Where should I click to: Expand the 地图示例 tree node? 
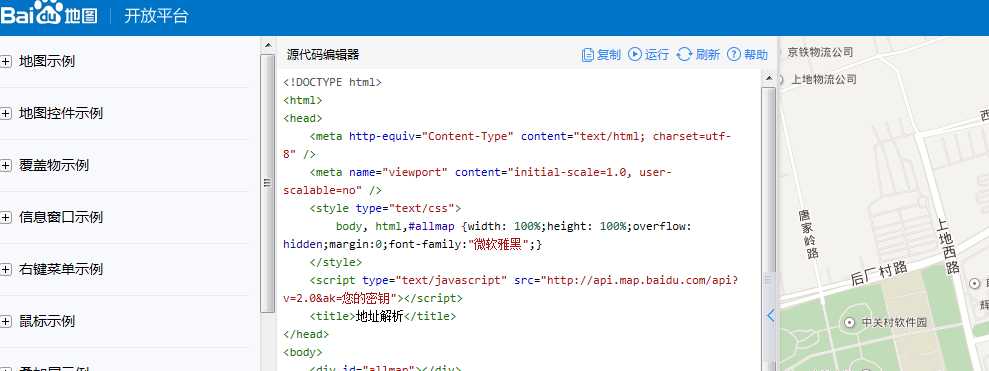coord(6,62)
